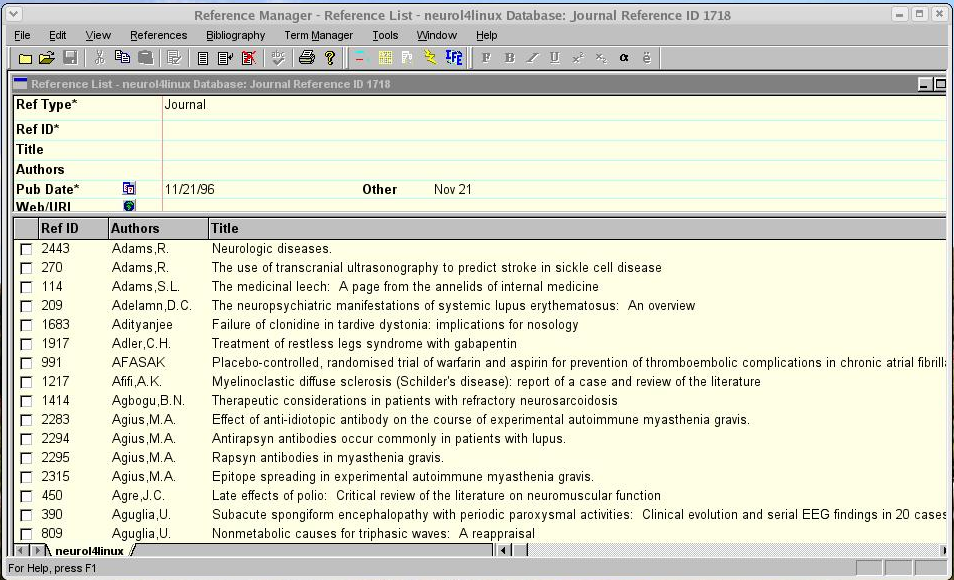This screenshot has width=954, height=580.
Task: Click the spell check icon
Action: click(278, 58)
